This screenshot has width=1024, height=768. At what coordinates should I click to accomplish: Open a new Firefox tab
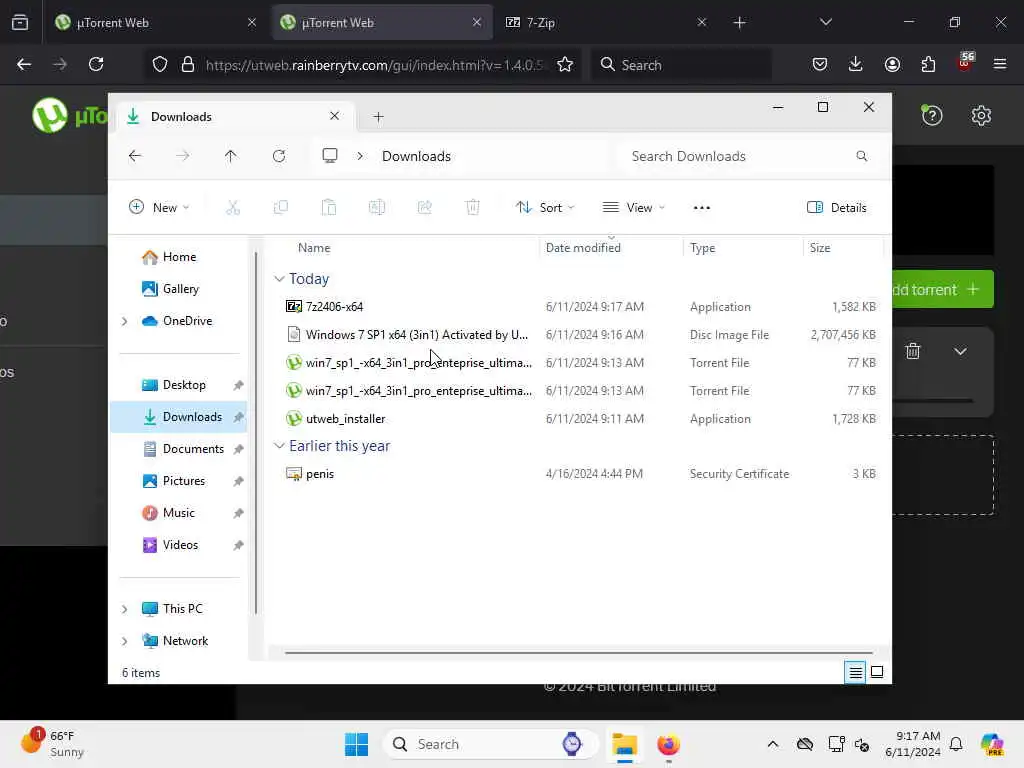[x=739, y=22]
